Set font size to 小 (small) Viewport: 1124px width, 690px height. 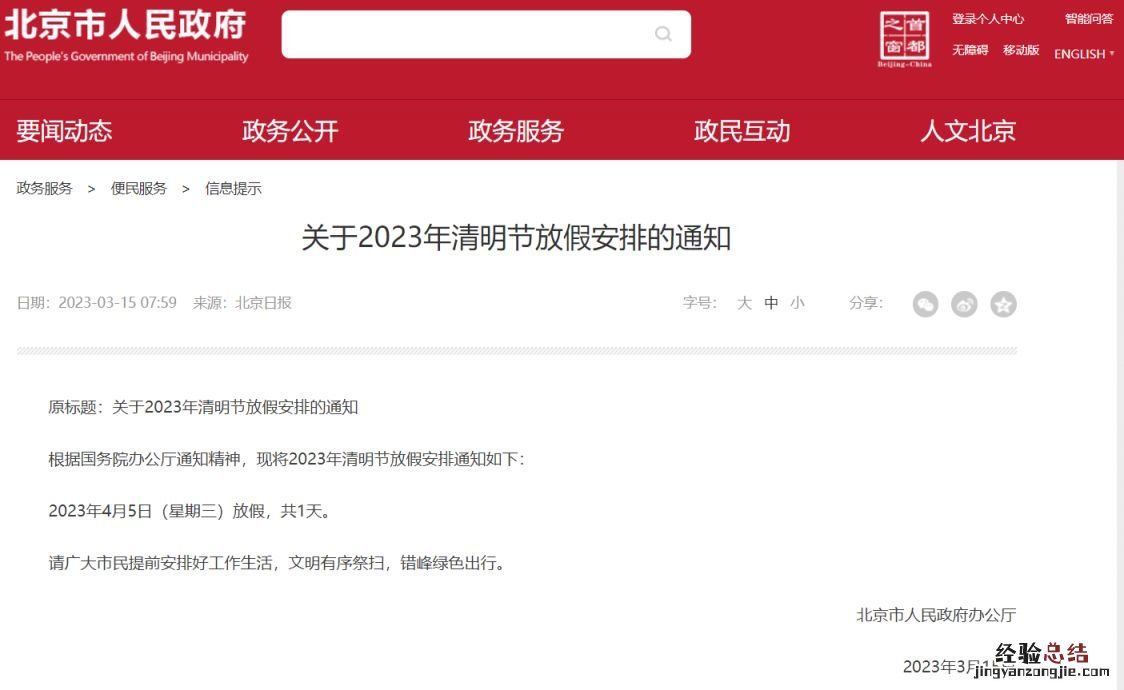797,303
